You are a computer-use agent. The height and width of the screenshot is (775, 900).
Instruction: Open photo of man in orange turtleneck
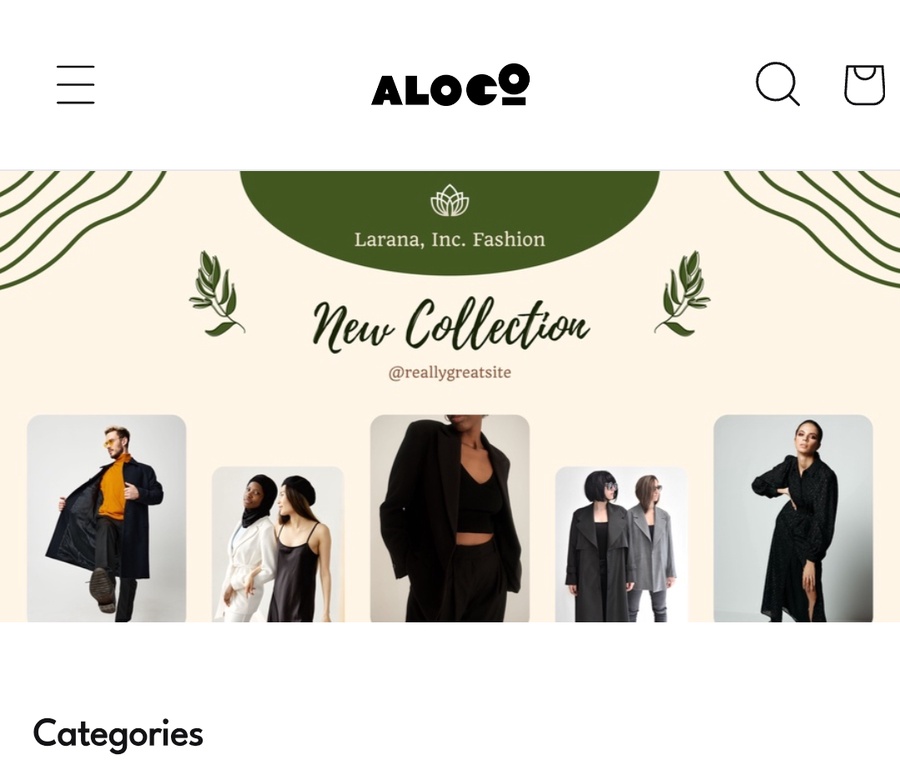106,518
